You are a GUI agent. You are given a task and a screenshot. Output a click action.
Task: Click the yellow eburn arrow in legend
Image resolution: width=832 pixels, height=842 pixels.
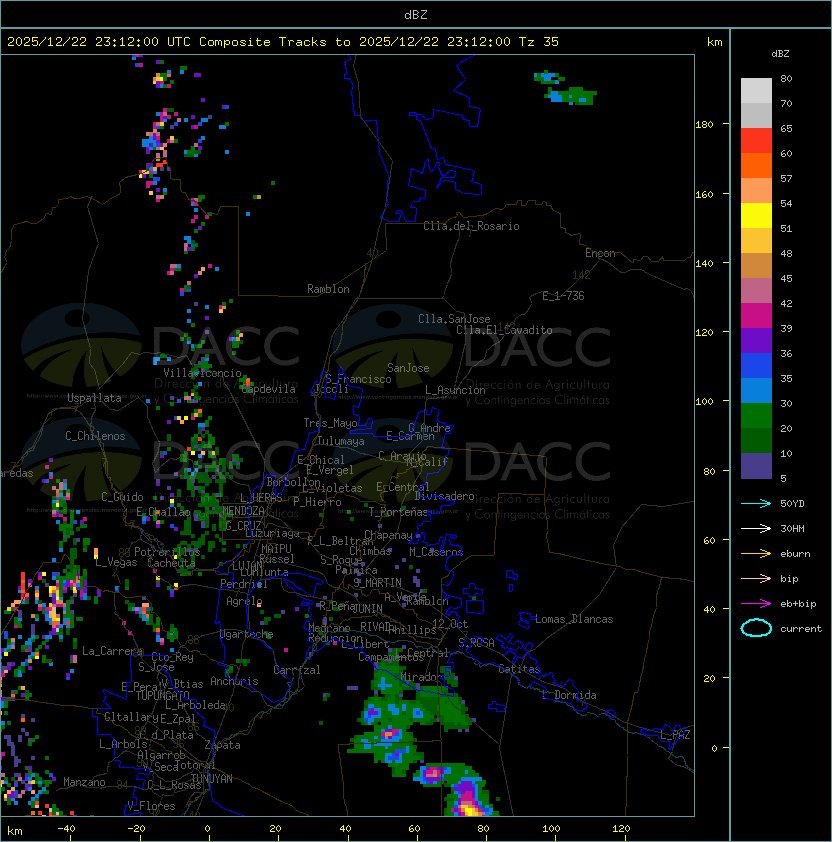coord(756,554)
